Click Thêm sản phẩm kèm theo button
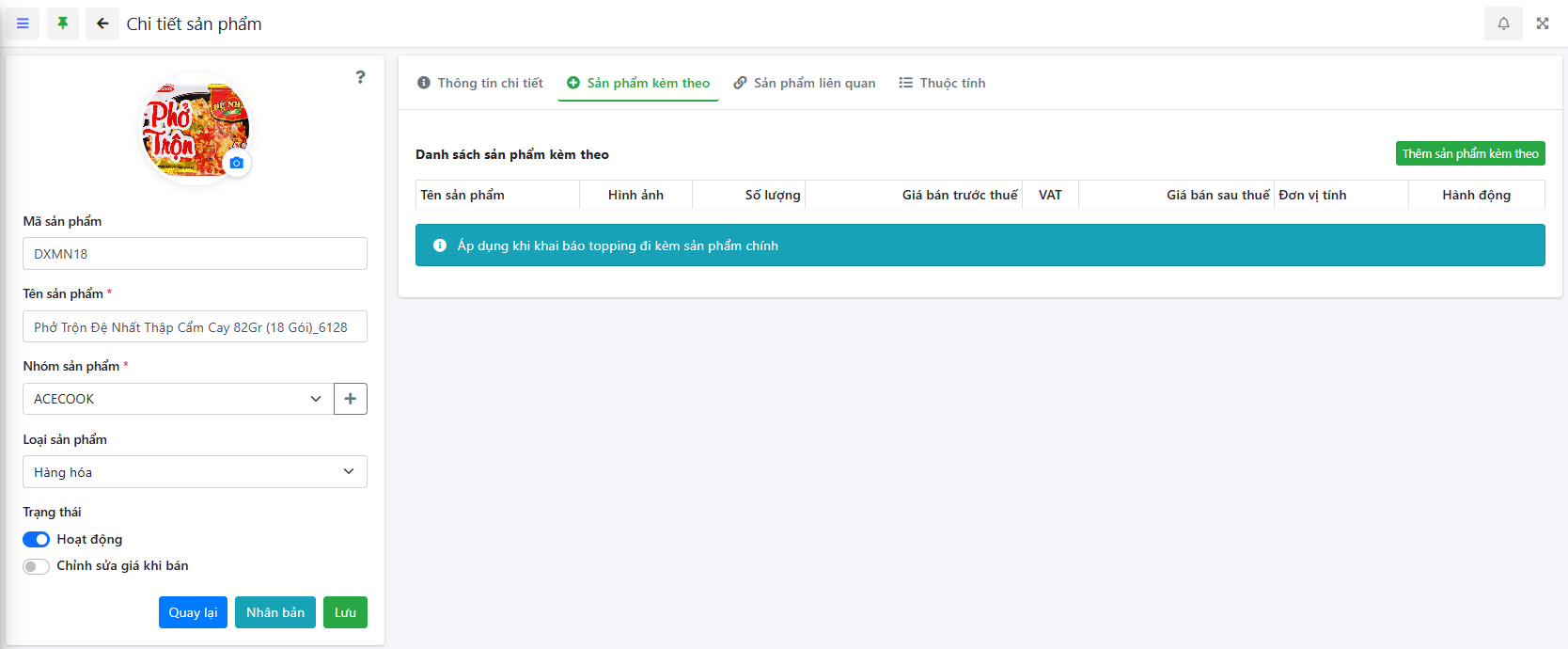Image resolution: width=1568 pixels, height=649 pixels. point(1469,153)
